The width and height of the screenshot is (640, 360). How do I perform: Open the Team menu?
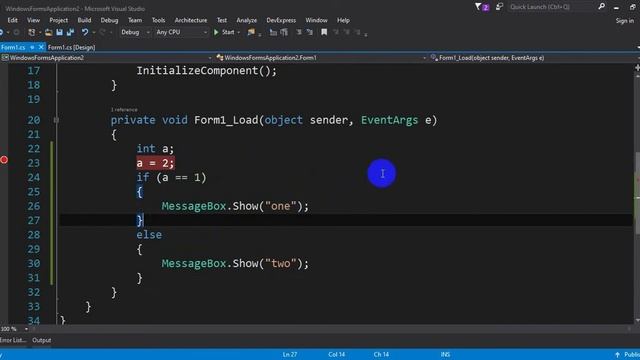click(135, 20)
